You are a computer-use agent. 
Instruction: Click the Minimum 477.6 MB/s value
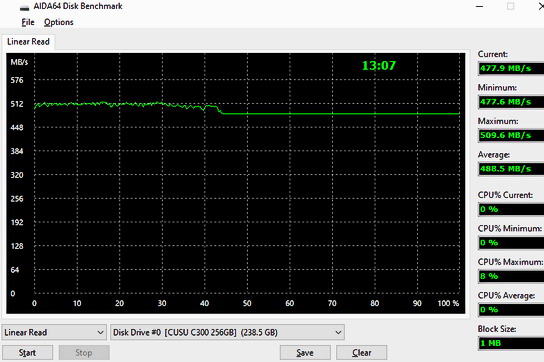click(511, 102)
